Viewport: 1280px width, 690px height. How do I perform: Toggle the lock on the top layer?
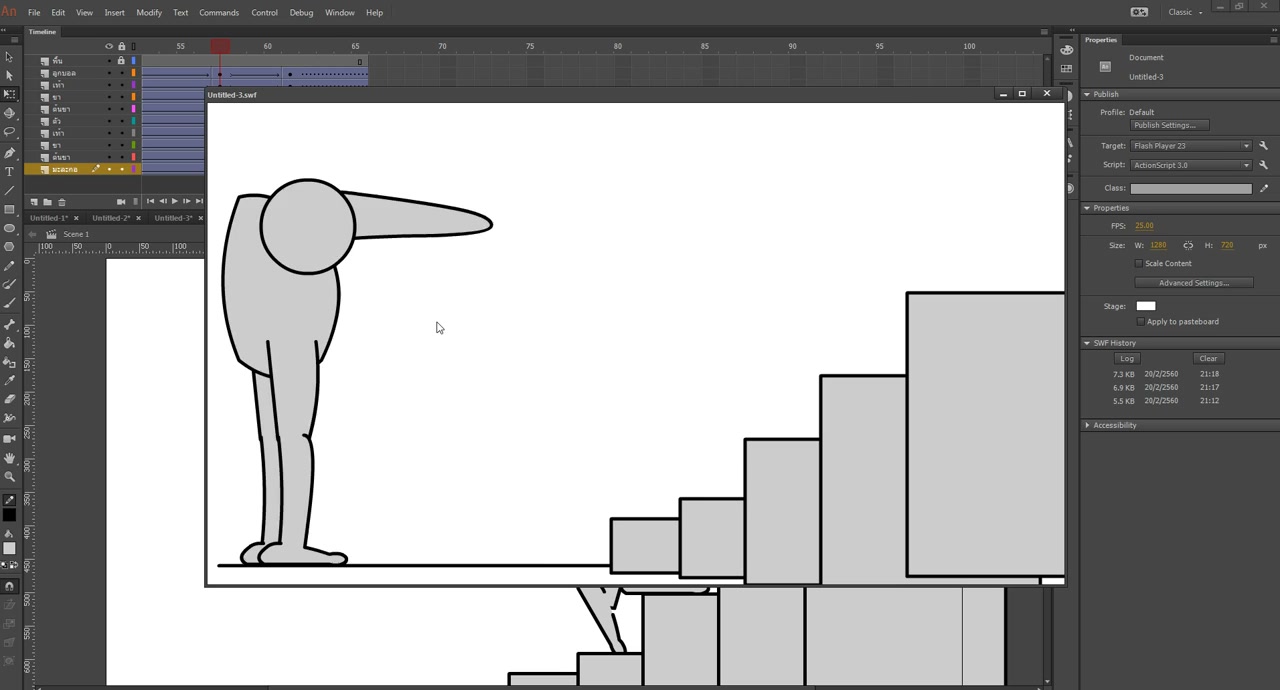(x=121, y=61)
